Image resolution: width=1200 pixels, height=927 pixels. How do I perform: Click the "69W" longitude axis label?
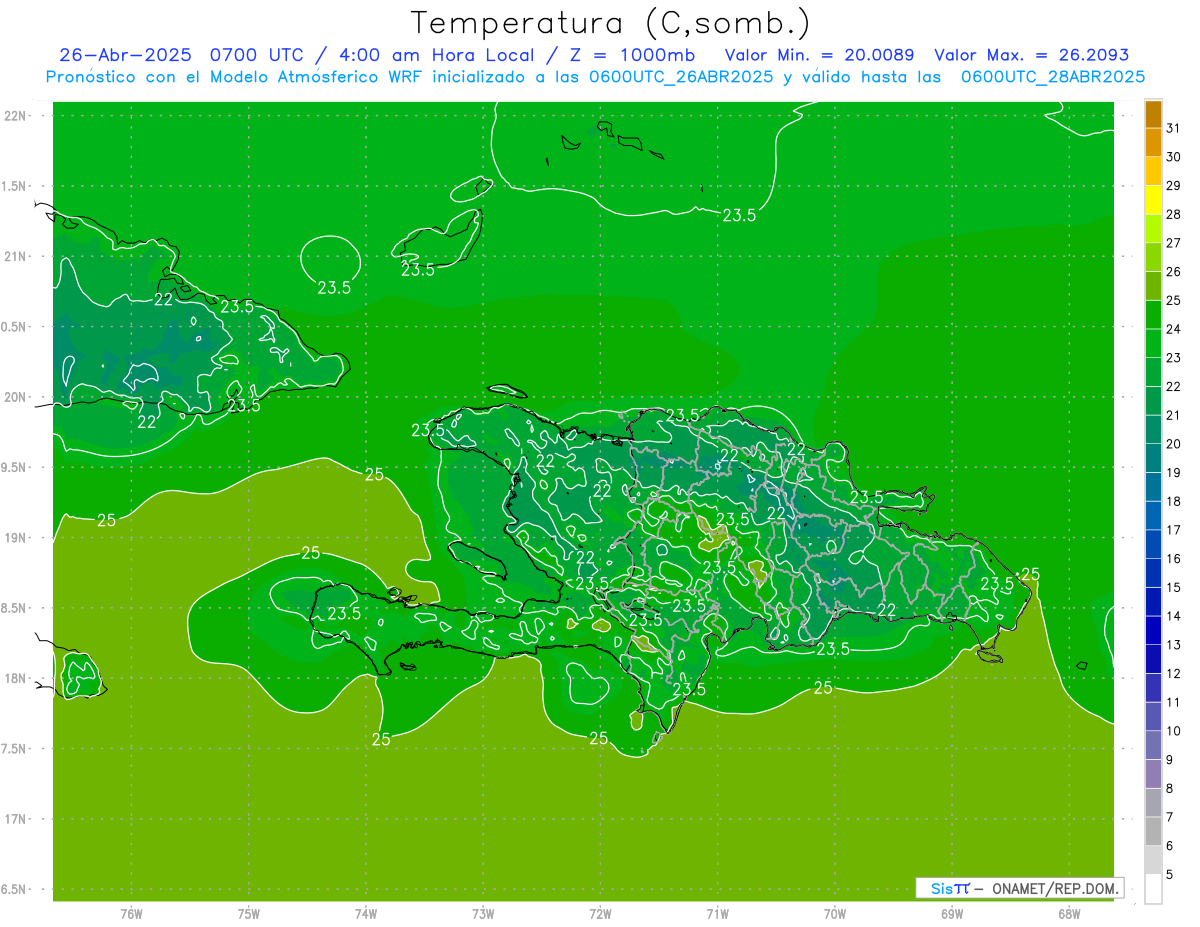pyautogui.click(x=952, y=913)
